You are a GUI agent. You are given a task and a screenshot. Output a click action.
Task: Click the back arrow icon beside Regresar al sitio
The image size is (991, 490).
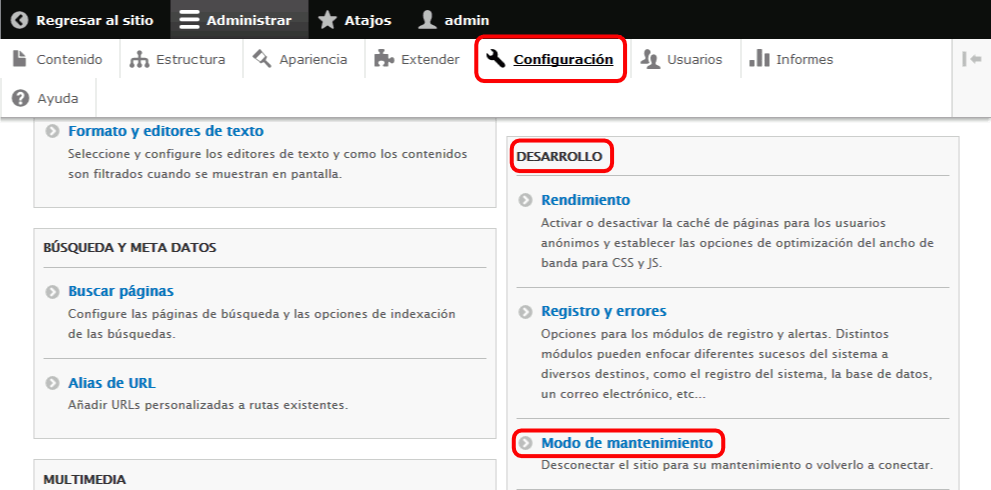point(20,20)
